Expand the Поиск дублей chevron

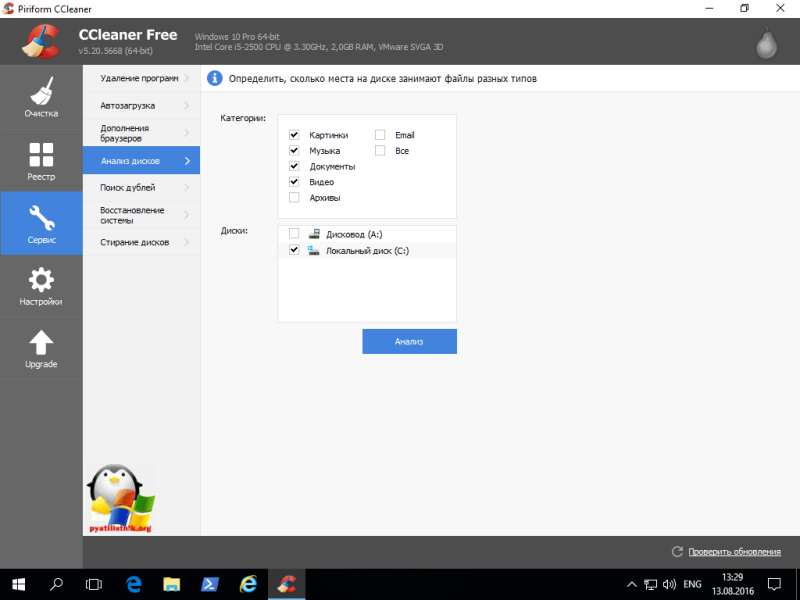pyautogui.click(x=187, y=188)
